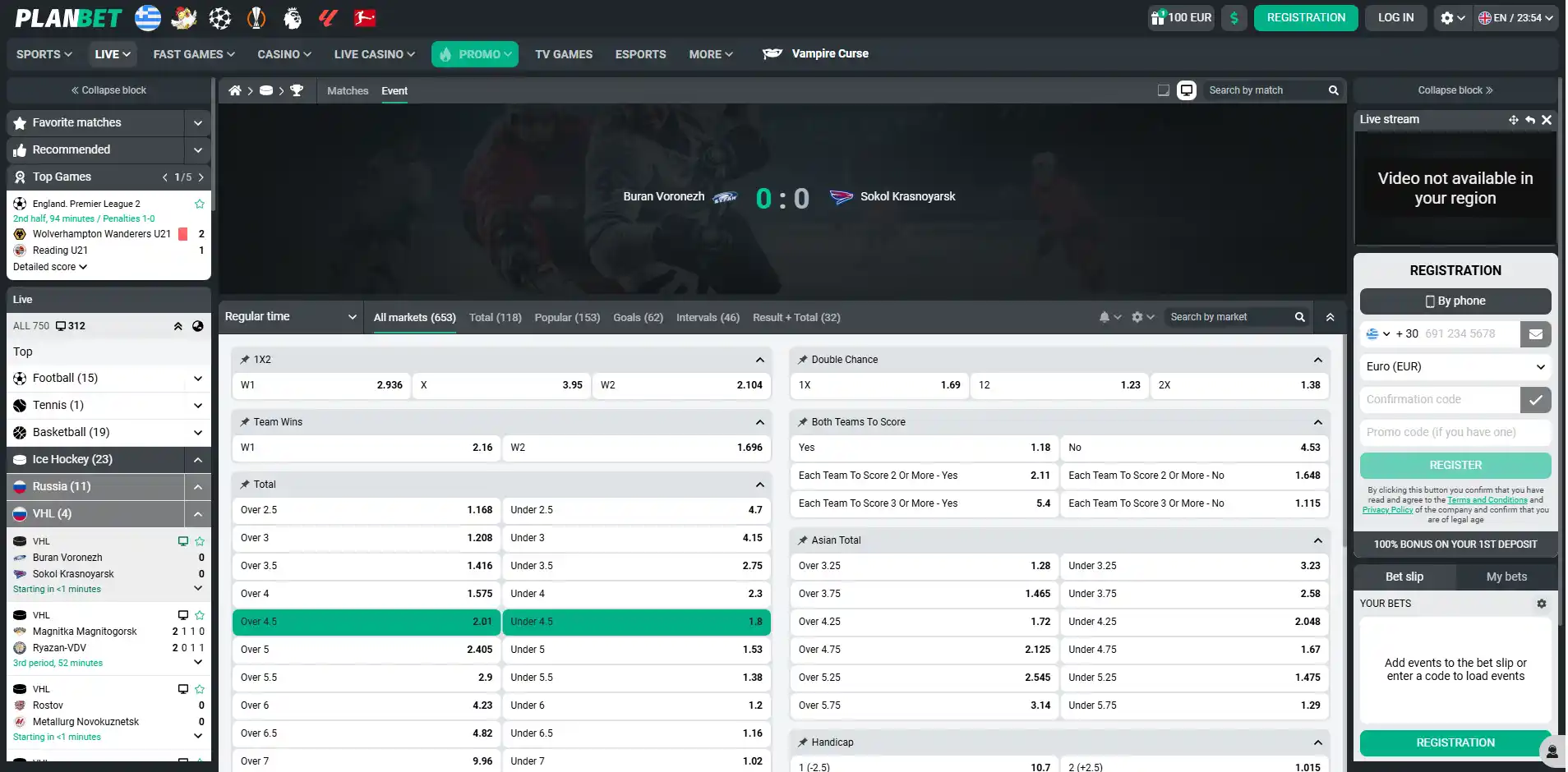Open the rooster mascot game shortcut

(x=184, y=17)
